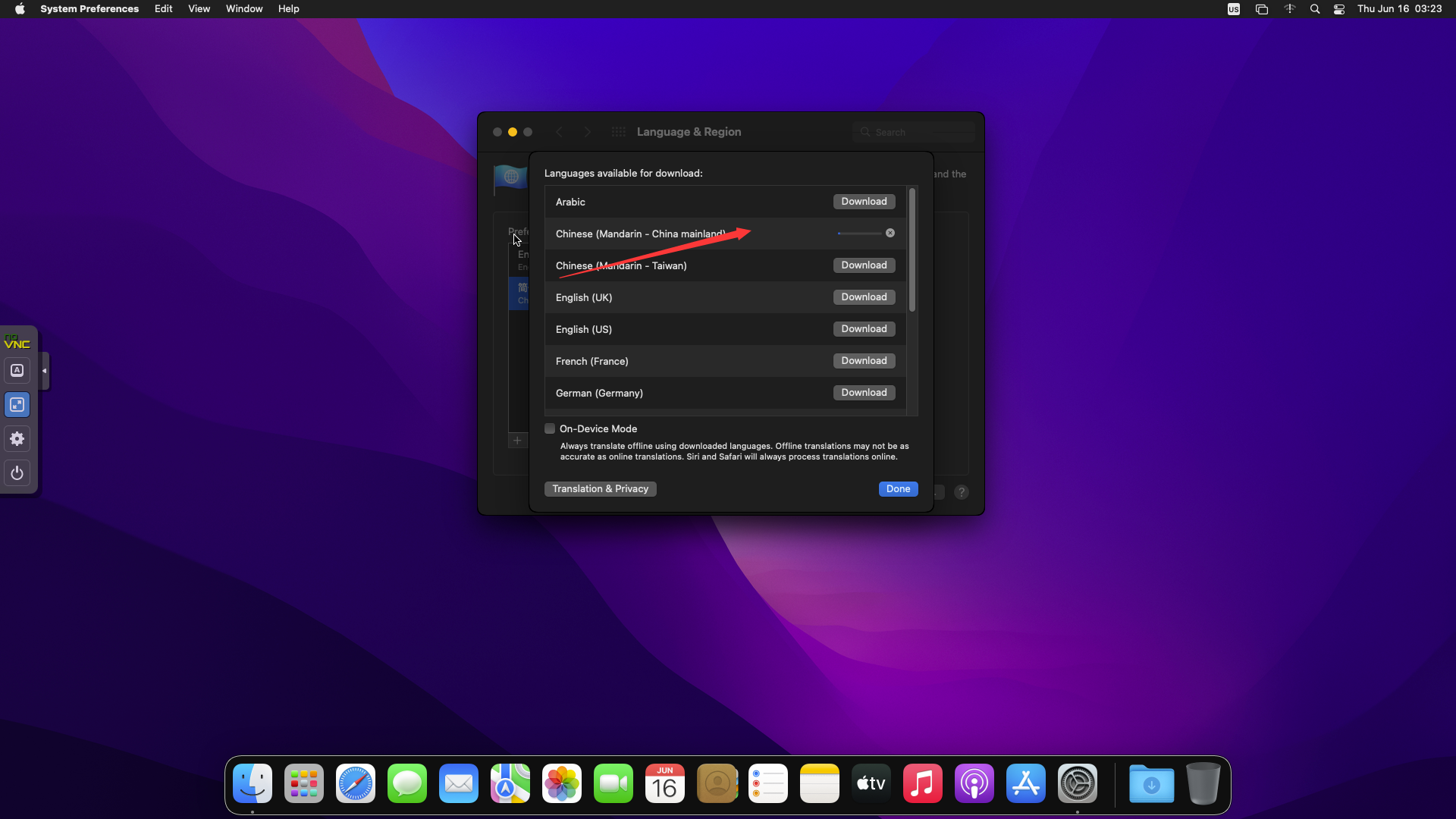The height and width of the screenshot is (819, 1456).
Task: Click the date and time clock
Action: (x=1400, y=9)
